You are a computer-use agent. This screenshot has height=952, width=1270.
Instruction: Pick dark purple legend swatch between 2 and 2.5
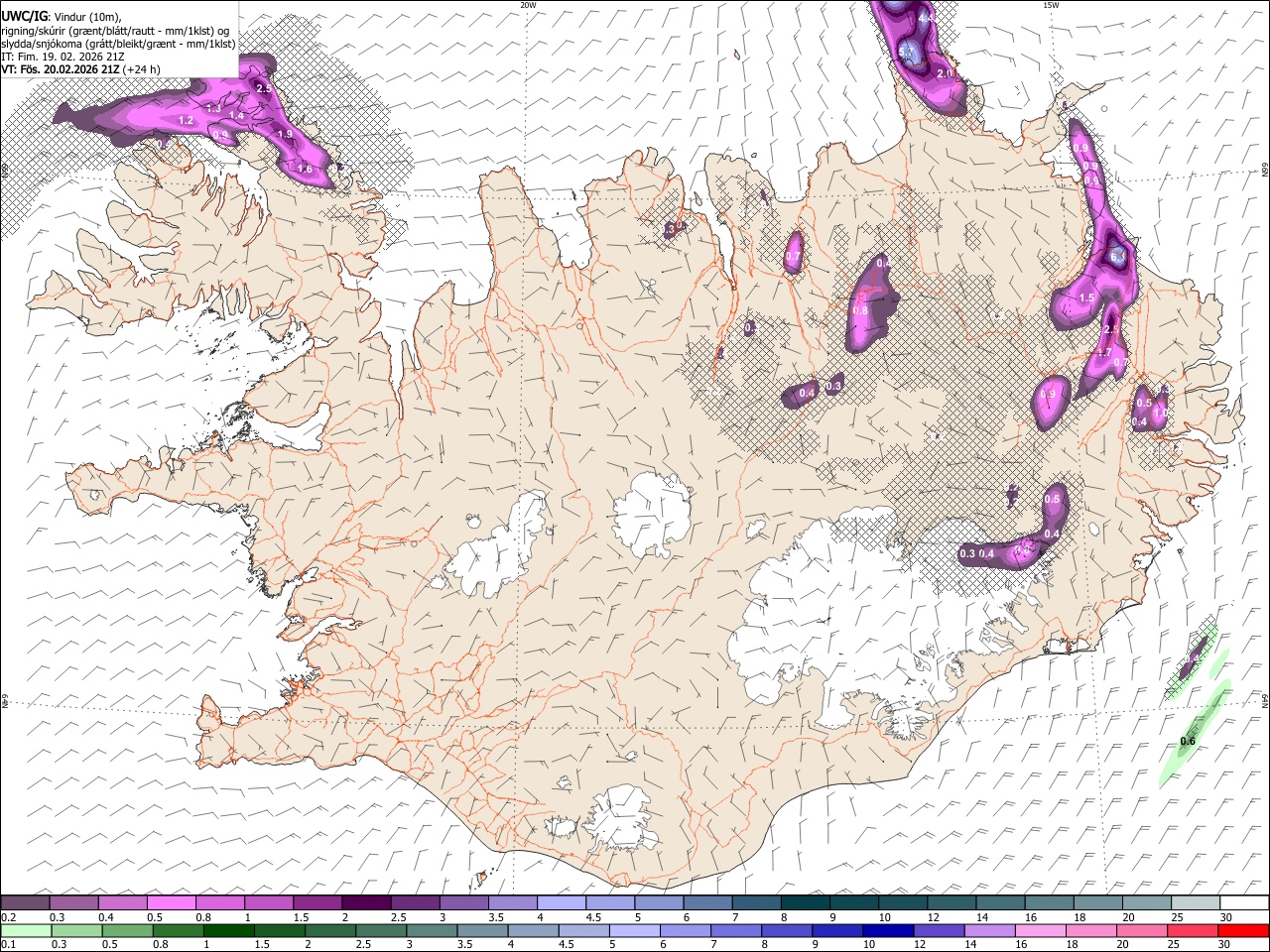[x=365, y=902]
